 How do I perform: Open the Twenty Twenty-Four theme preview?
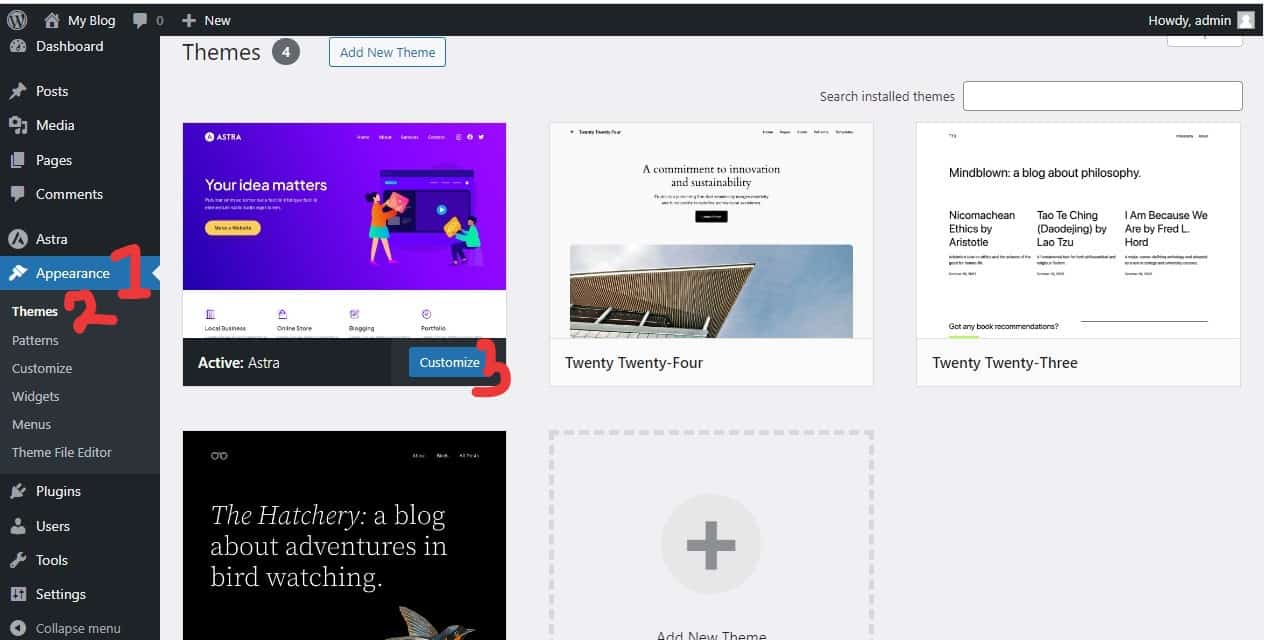[711, 231]
